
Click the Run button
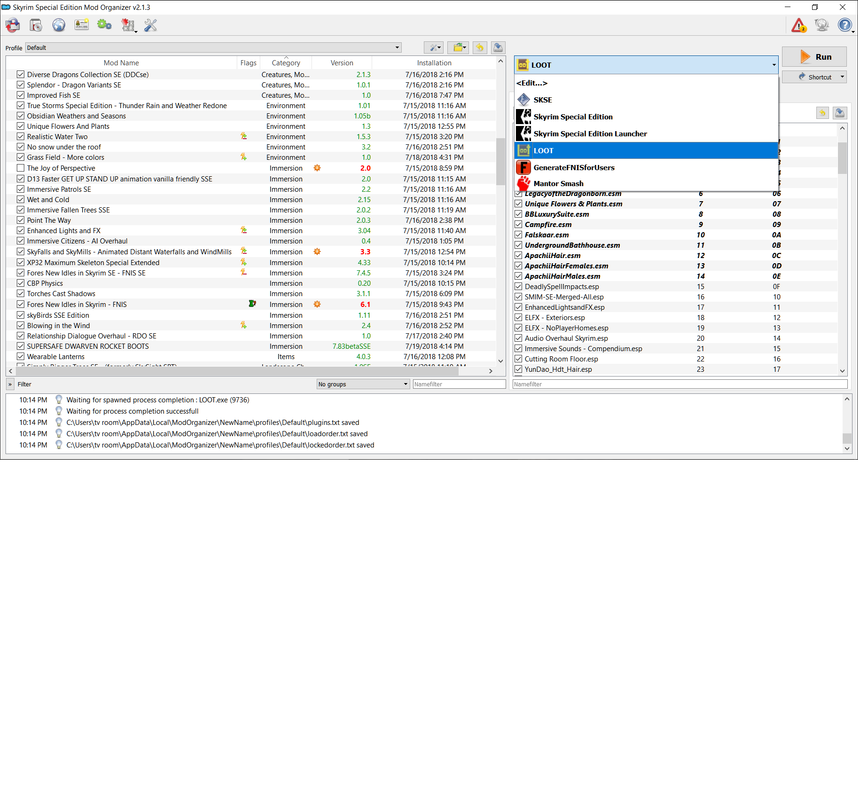click(x=814, y=57)
